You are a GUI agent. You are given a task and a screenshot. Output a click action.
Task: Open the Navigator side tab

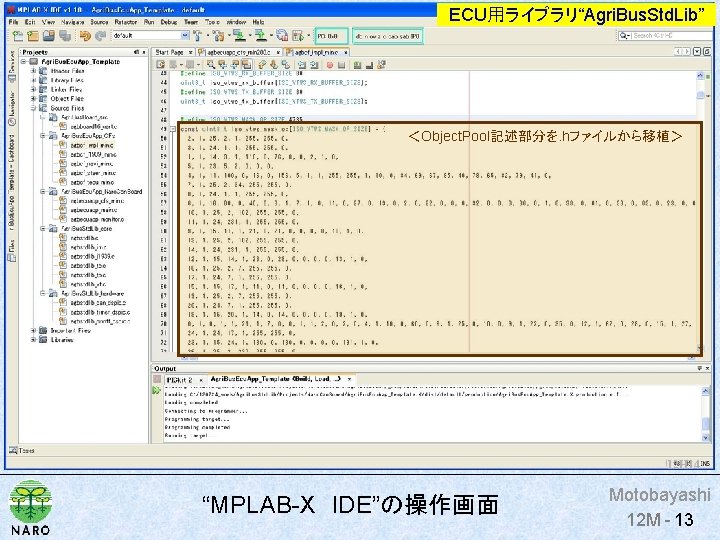coord(12,108)
